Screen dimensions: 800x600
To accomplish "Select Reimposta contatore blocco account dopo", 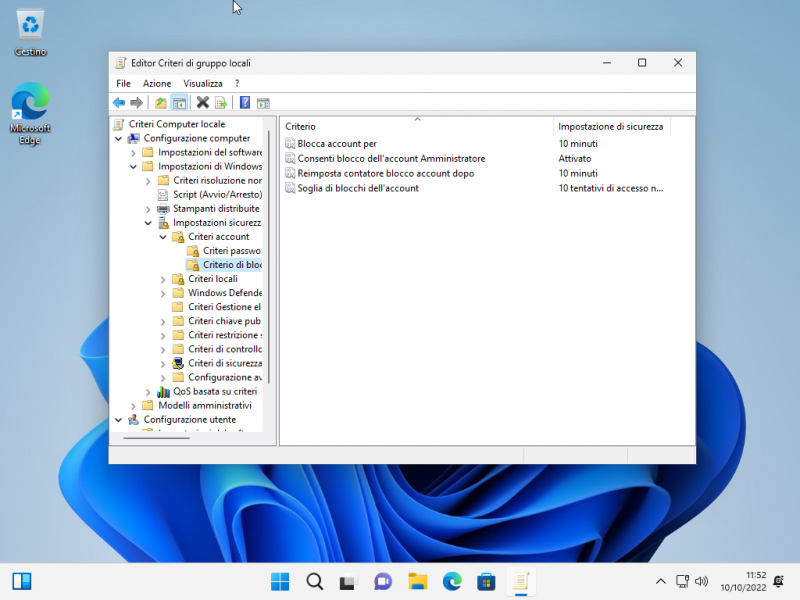I will (386, 173).
